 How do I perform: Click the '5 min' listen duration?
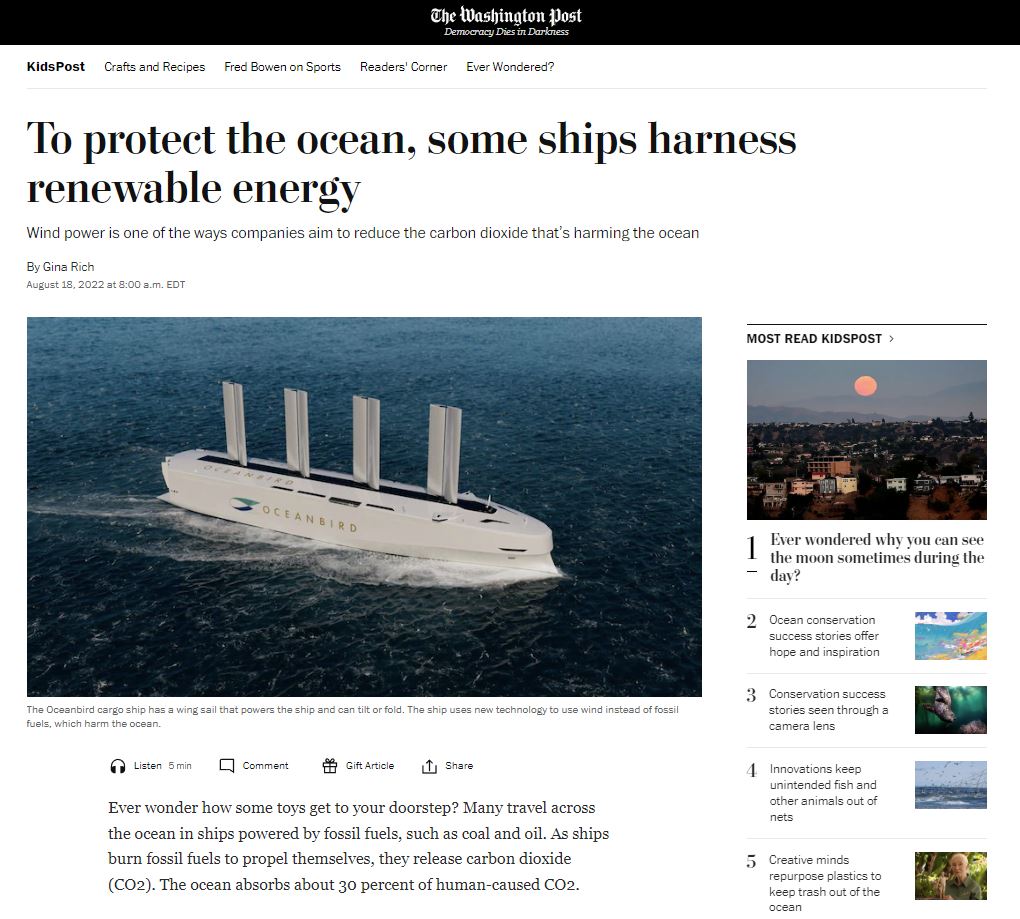[x=180, y=766]
